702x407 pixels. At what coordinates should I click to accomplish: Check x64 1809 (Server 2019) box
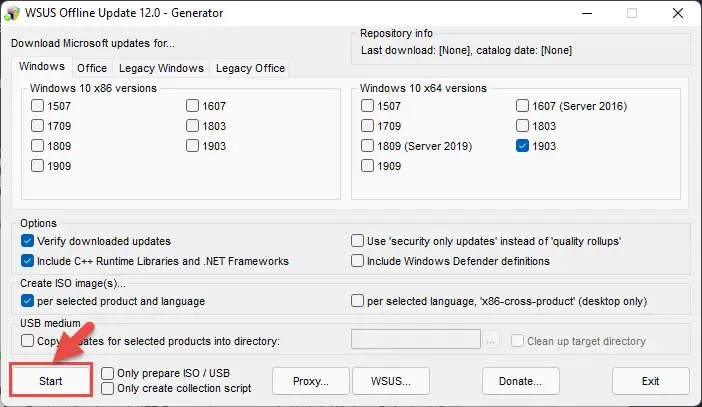367,146
